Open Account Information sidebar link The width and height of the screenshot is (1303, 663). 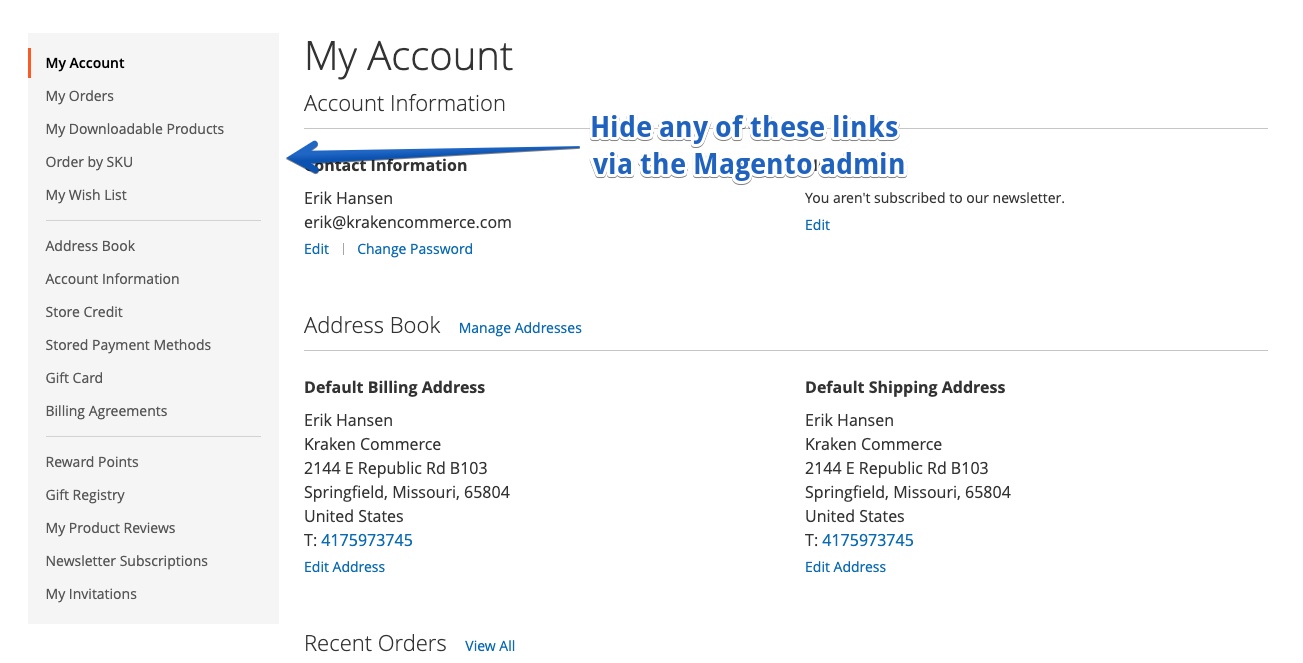112,279
